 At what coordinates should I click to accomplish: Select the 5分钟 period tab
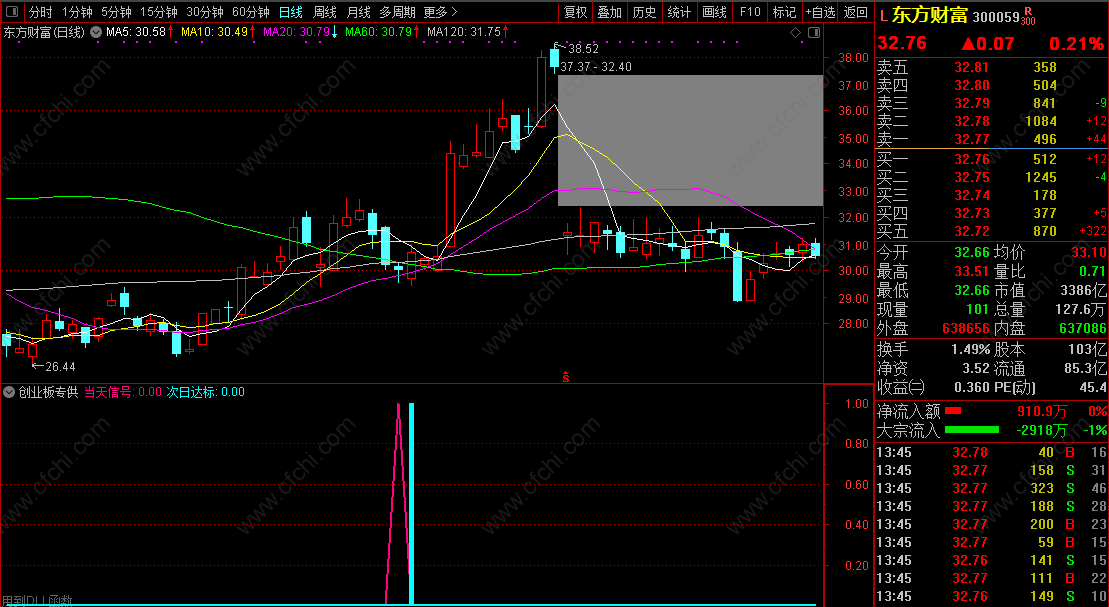[x=116, y=12]
